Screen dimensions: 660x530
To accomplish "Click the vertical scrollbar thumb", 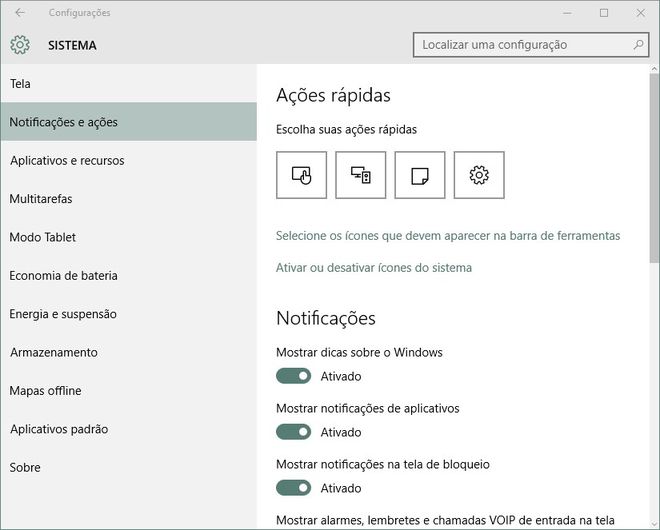I will click(x=654, y=168).
